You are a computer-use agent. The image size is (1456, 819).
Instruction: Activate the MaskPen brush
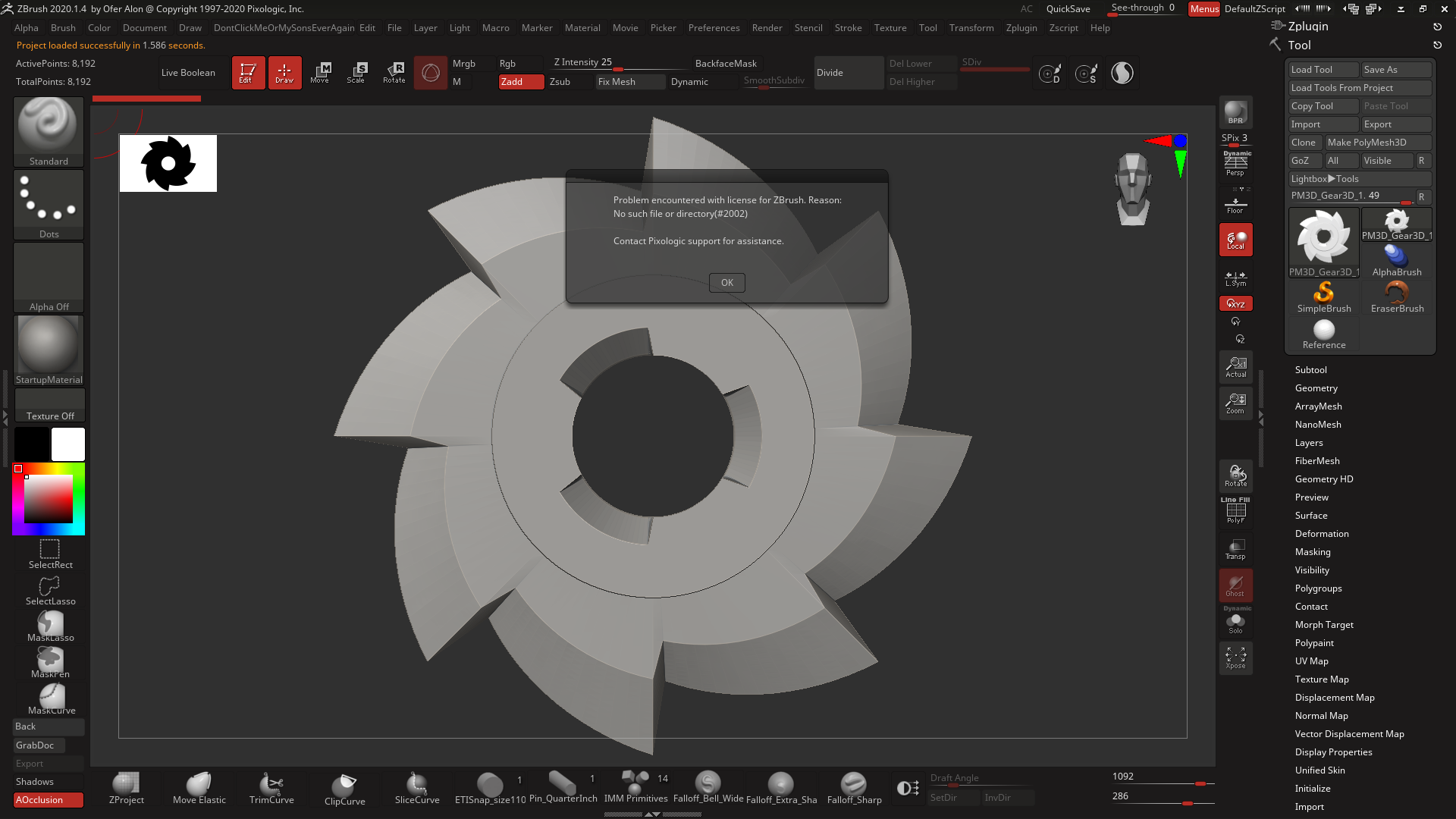[49, 662]
